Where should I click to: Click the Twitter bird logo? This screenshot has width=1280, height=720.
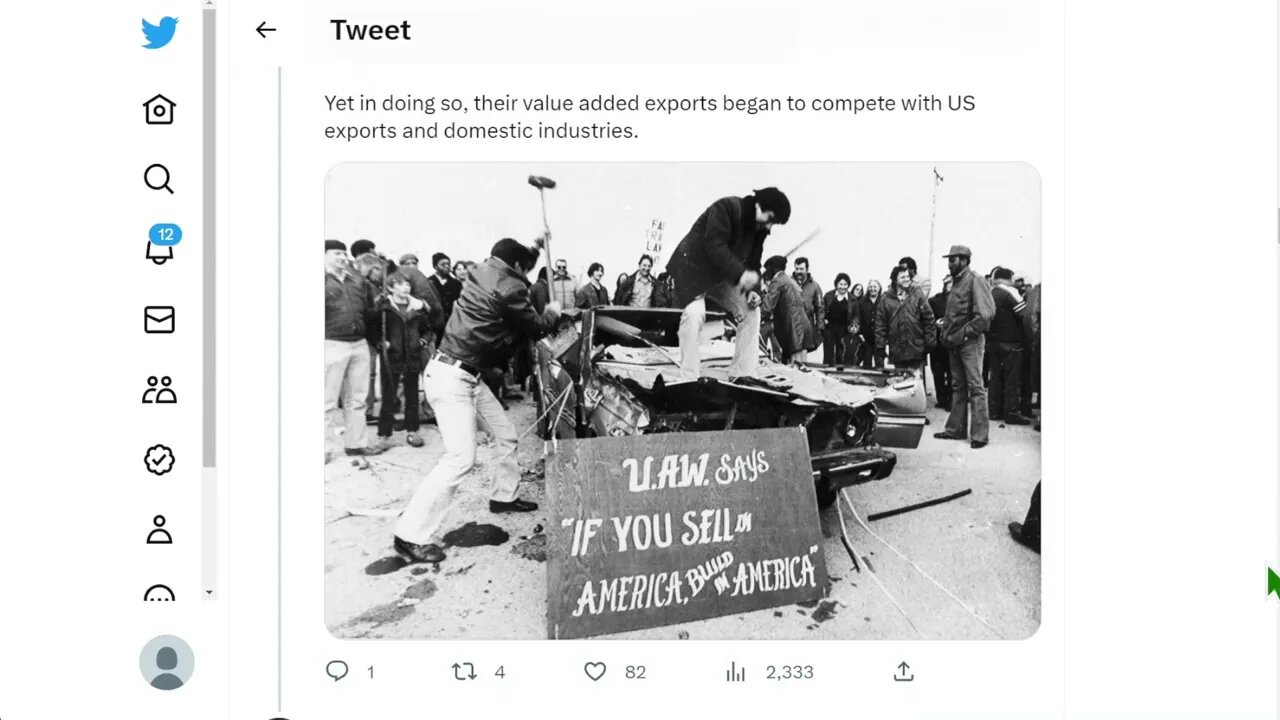(160, 33)
